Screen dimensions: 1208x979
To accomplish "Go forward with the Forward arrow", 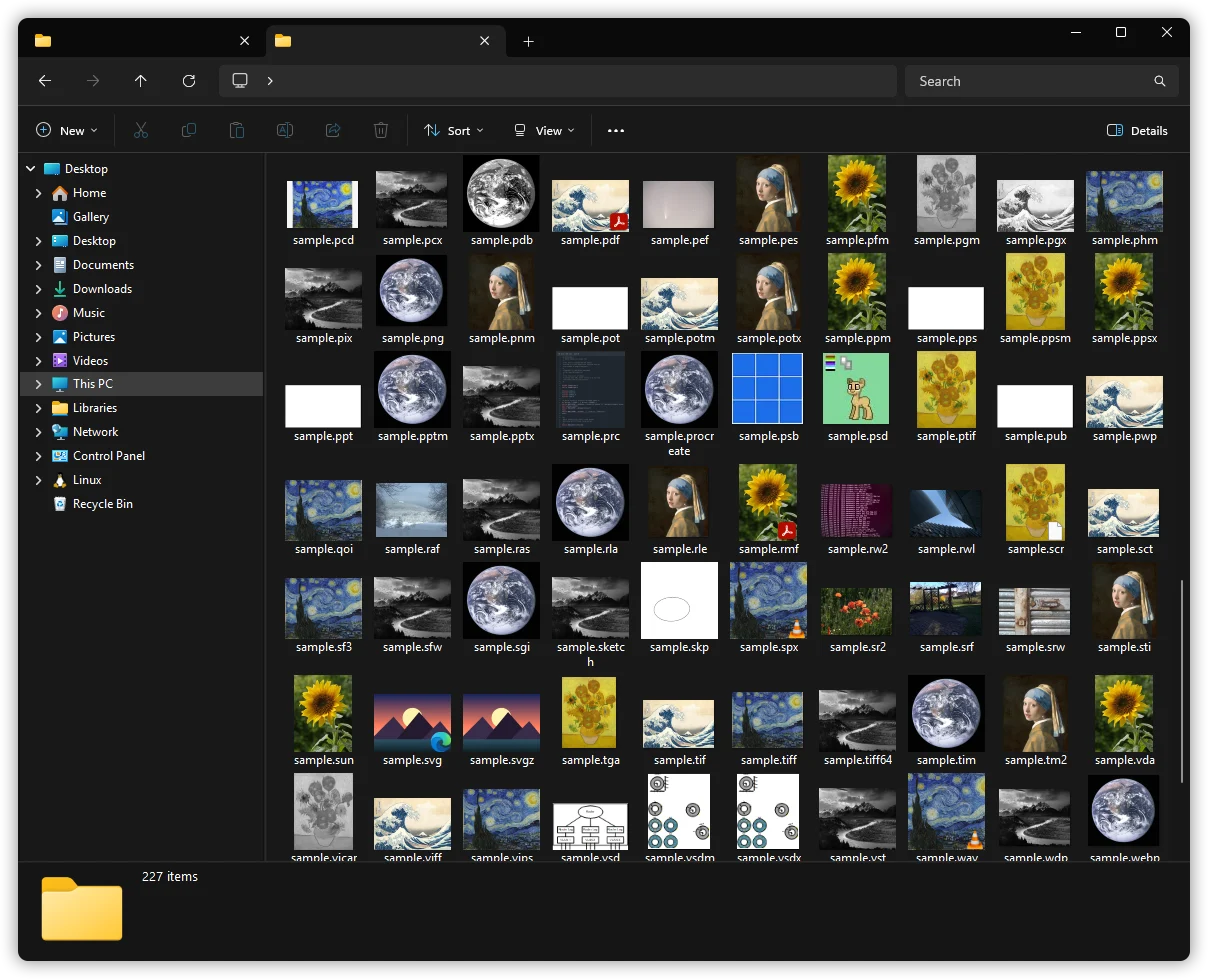I will click(x=93, y=81).
